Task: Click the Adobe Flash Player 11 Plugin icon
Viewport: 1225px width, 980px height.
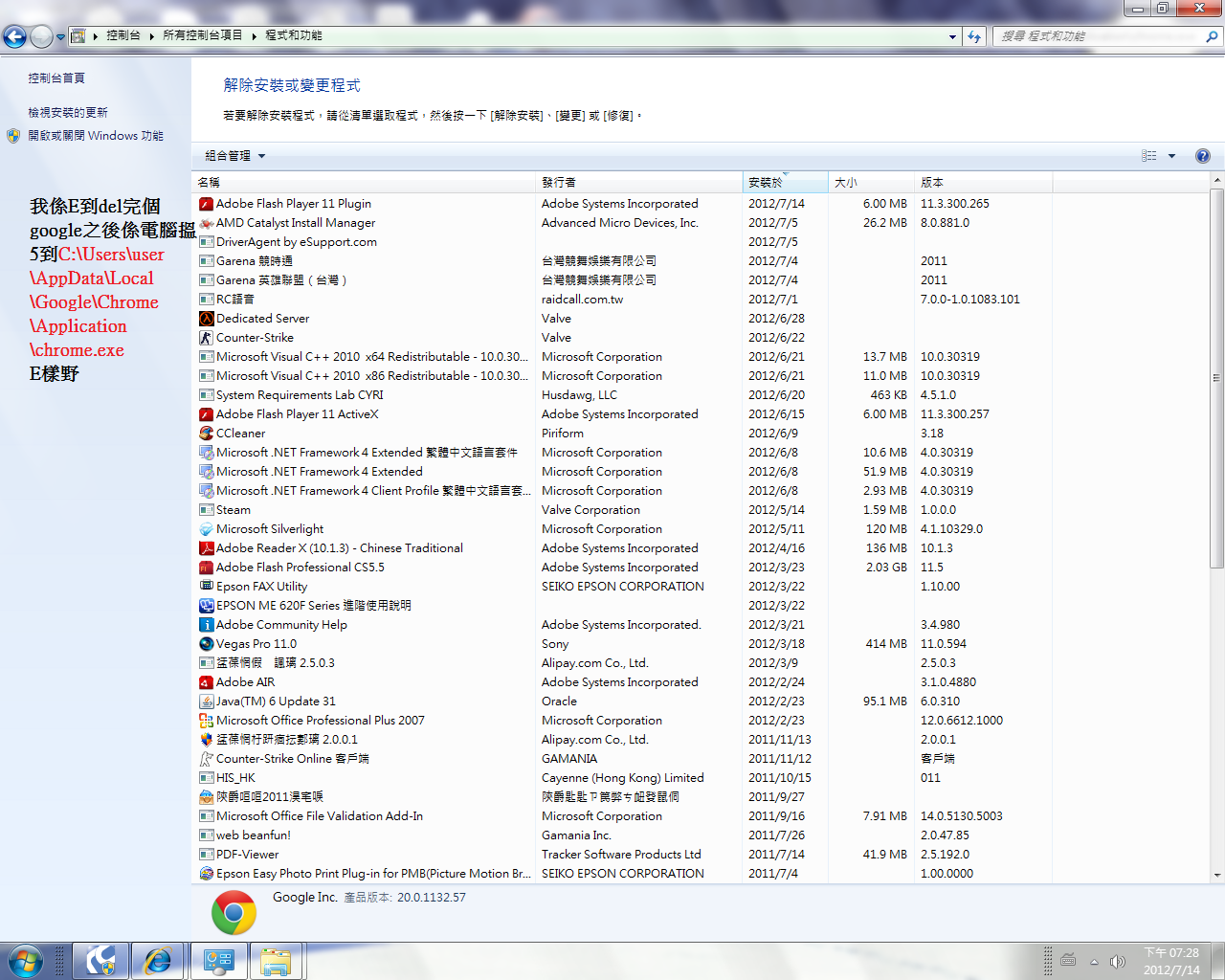Action: tap(206, 204)
